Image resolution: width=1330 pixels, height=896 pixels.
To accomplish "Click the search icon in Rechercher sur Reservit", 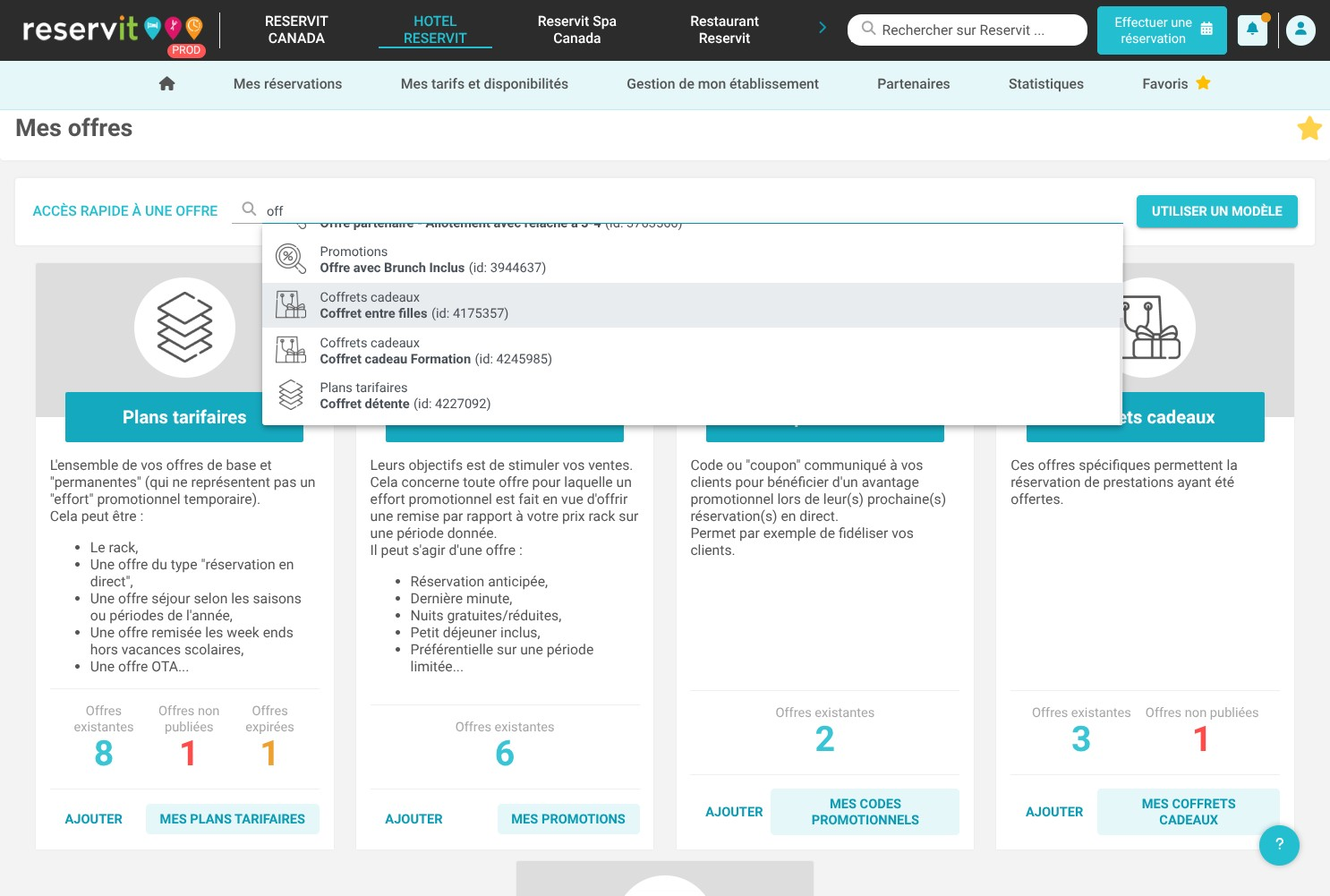I will [x=868, y=29].
